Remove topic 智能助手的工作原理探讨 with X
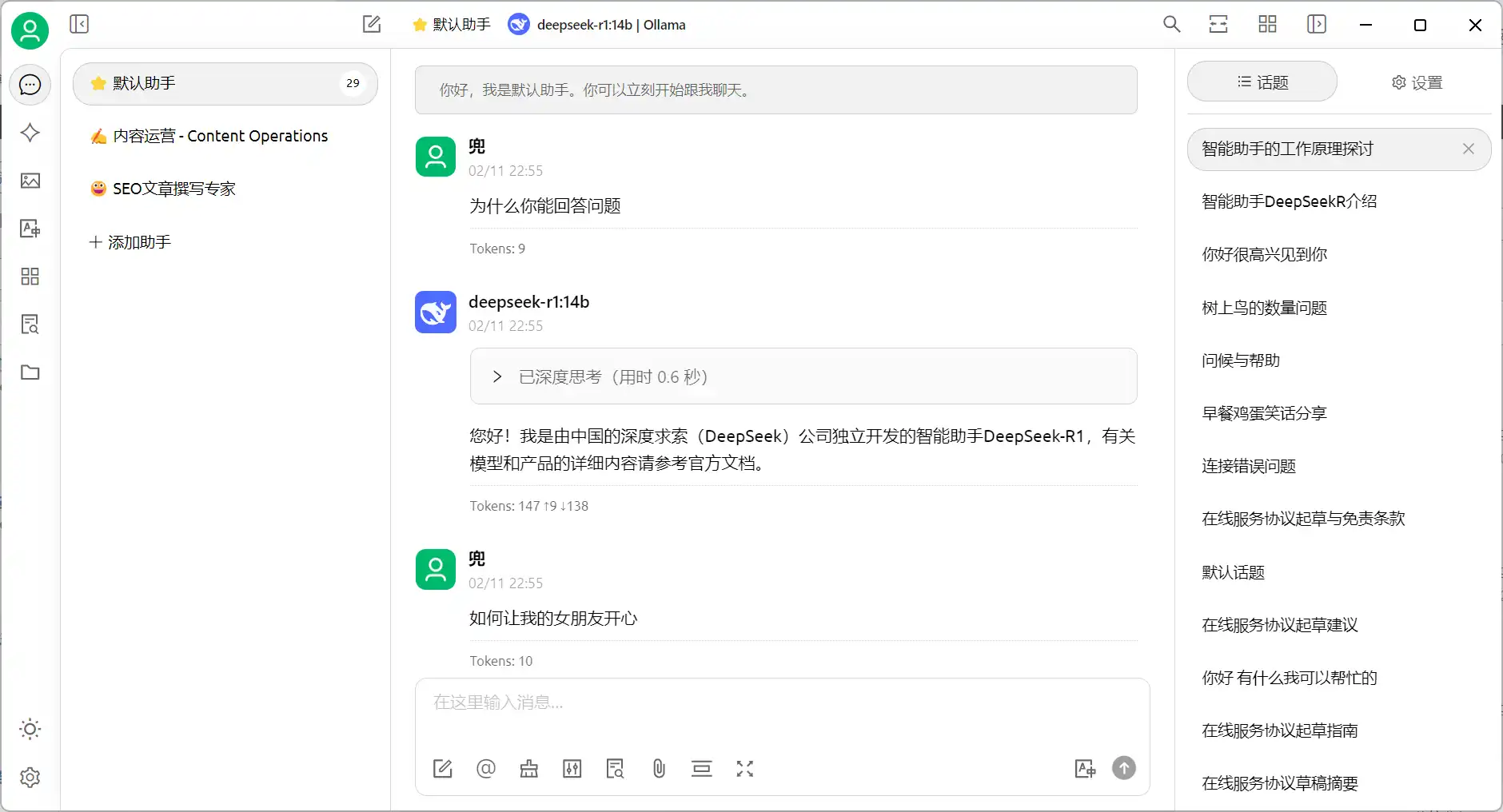Image resolution: width=1503 pixels, height=812 pixels. click(x=1469, y=149)
